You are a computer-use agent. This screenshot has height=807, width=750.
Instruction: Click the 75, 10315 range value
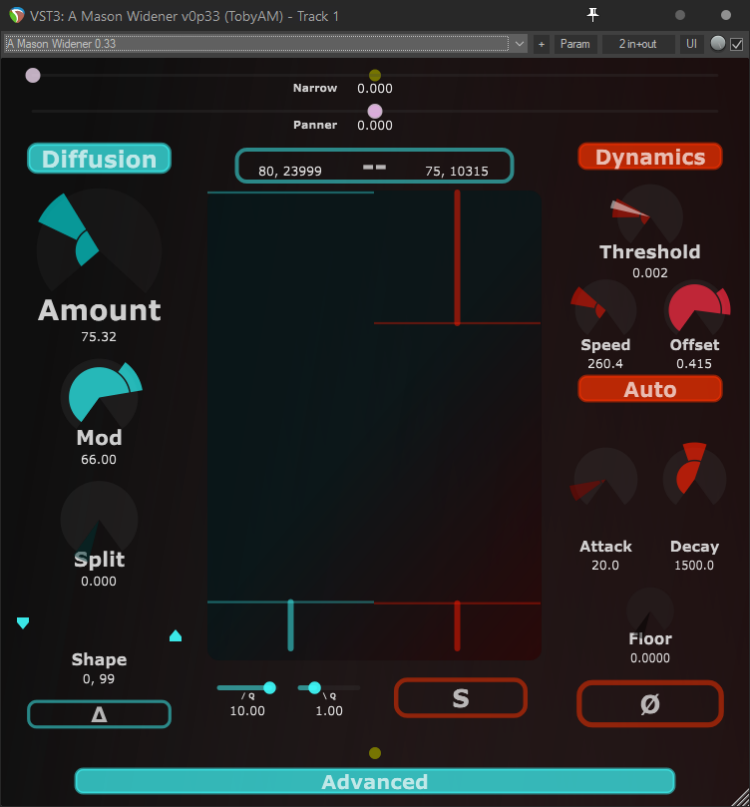coord(457,171)
